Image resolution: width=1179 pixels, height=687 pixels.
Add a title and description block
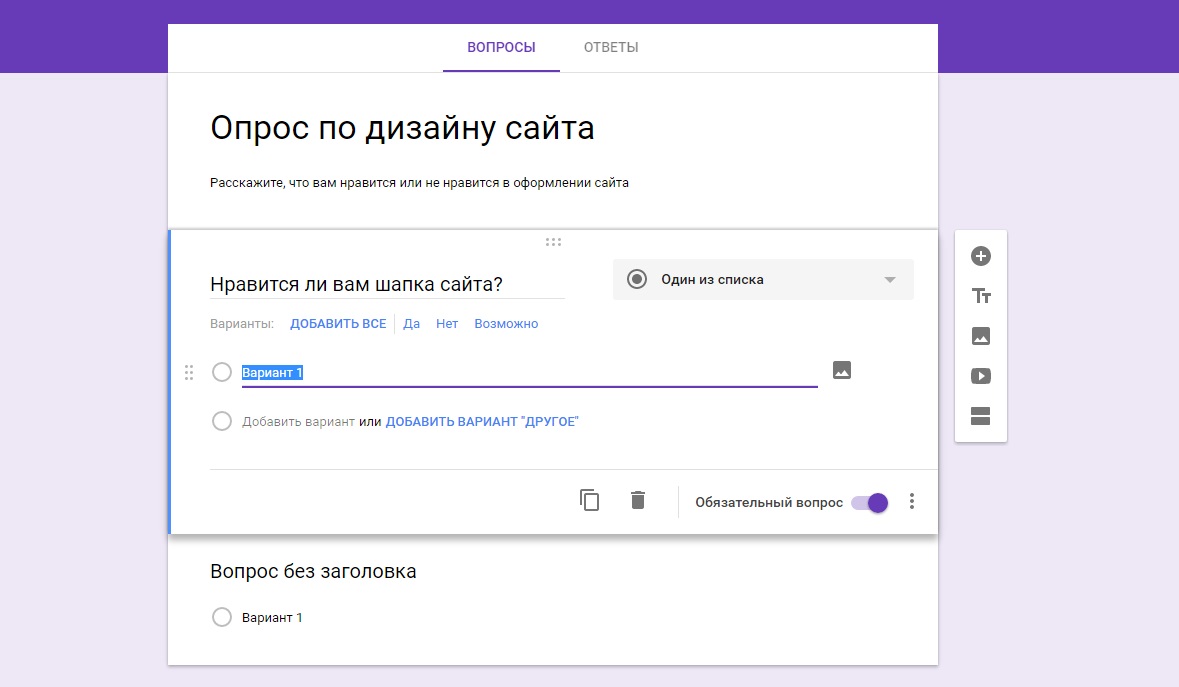(x=980, y=296)
